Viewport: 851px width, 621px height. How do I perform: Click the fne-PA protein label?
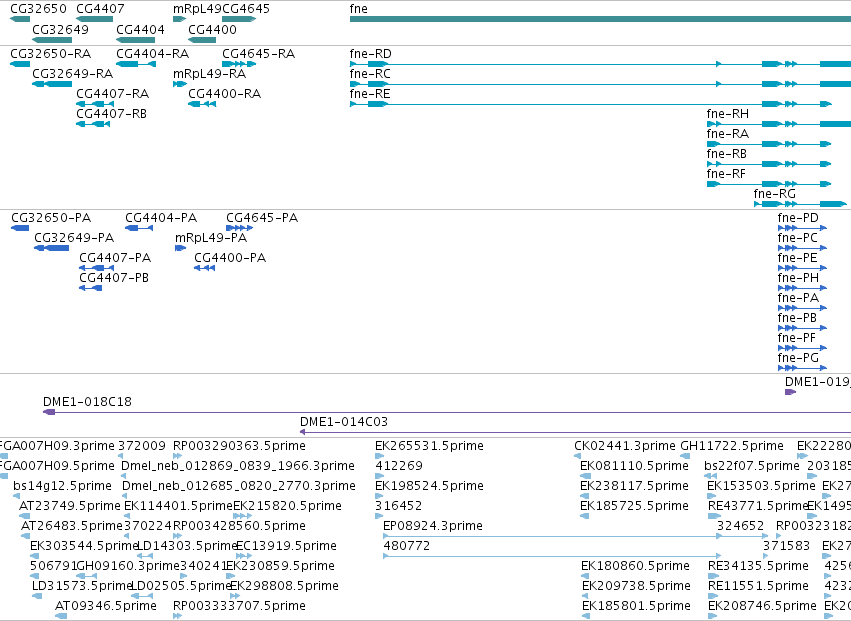[798, 298]
